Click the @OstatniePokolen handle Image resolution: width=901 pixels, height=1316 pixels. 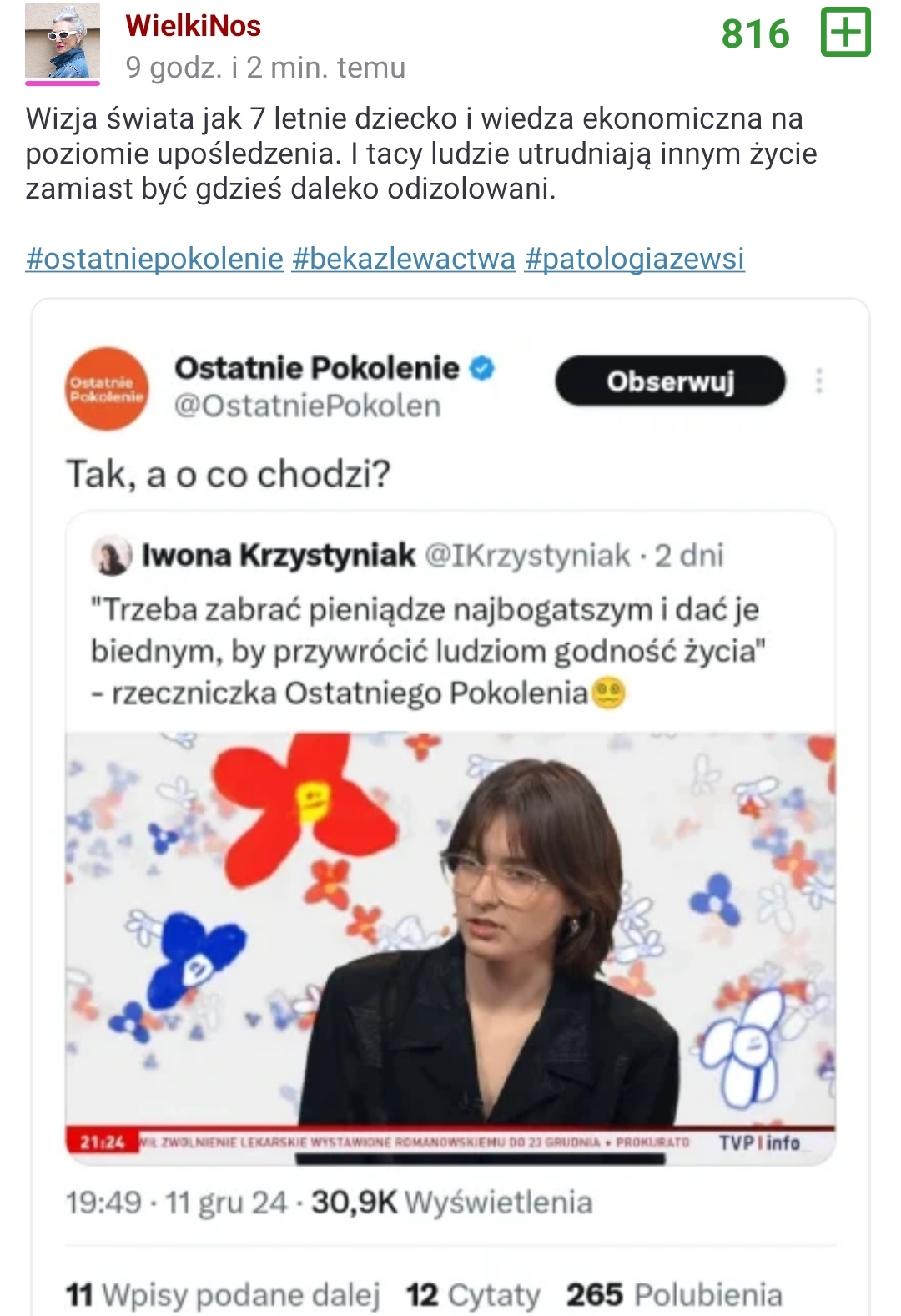pyautogui.click(x=307, y=406)
